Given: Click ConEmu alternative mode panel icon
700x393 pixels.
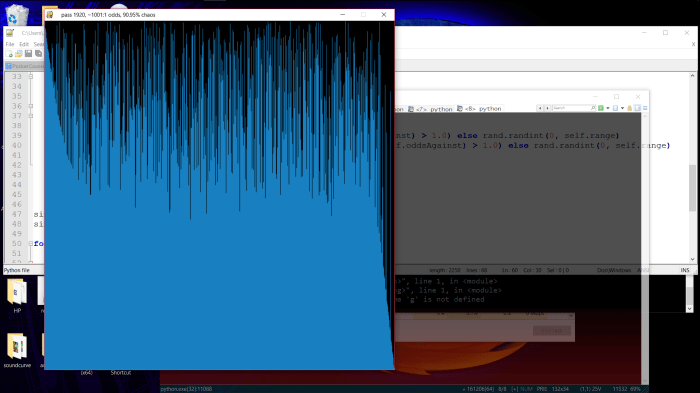Looking at the screenshot, I should (638, 108).
